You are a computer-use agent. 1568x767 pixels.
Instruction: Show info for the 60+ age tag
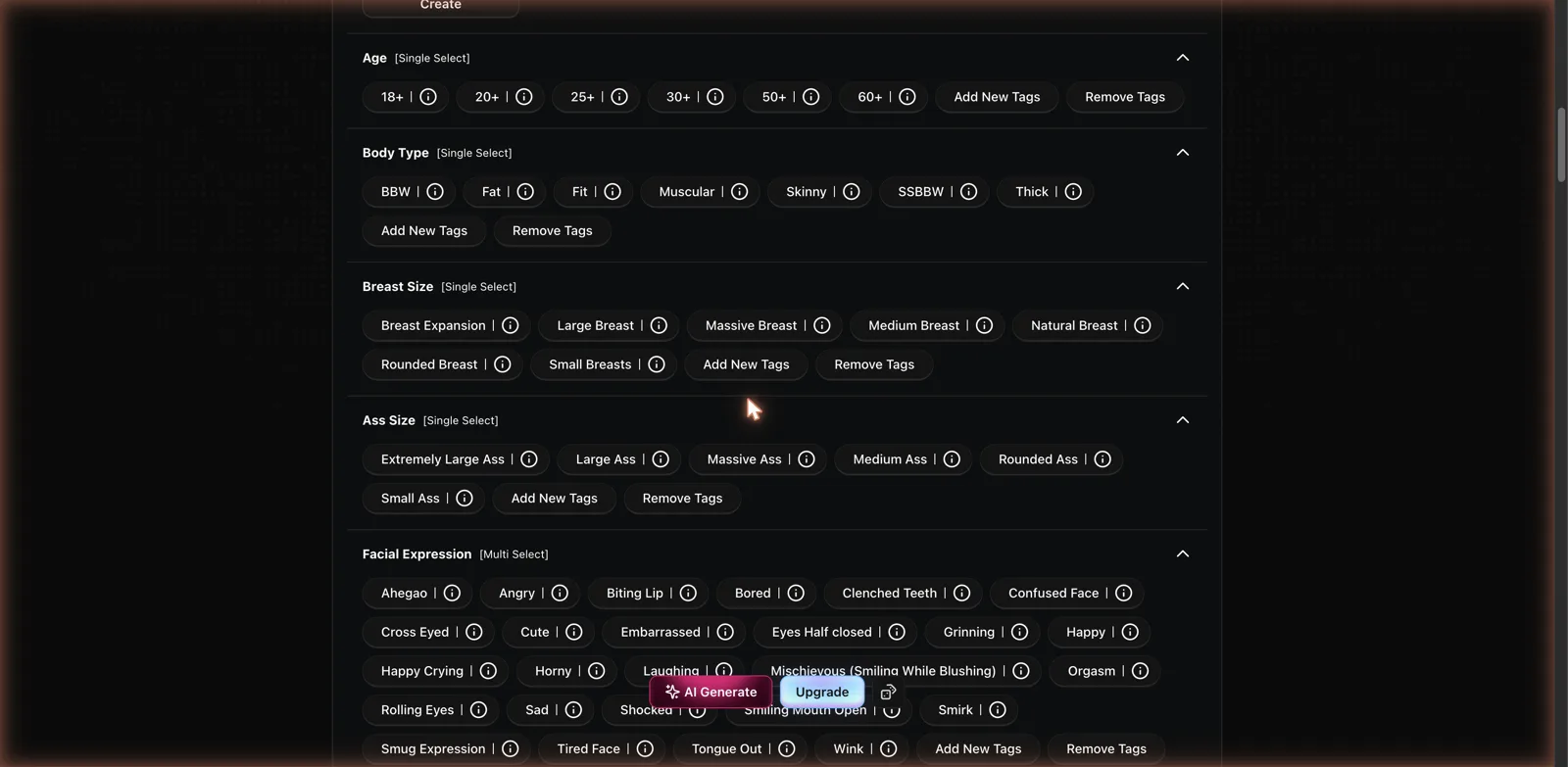[906, 97]
